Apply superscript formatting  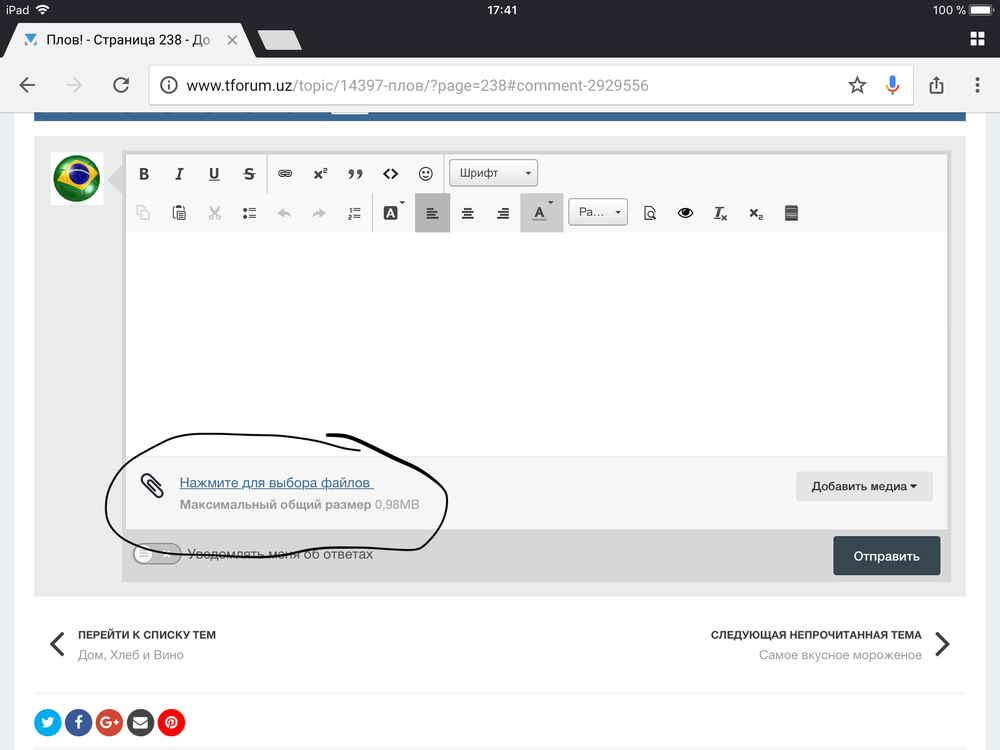pyautogui.click(x=320, y=174)
